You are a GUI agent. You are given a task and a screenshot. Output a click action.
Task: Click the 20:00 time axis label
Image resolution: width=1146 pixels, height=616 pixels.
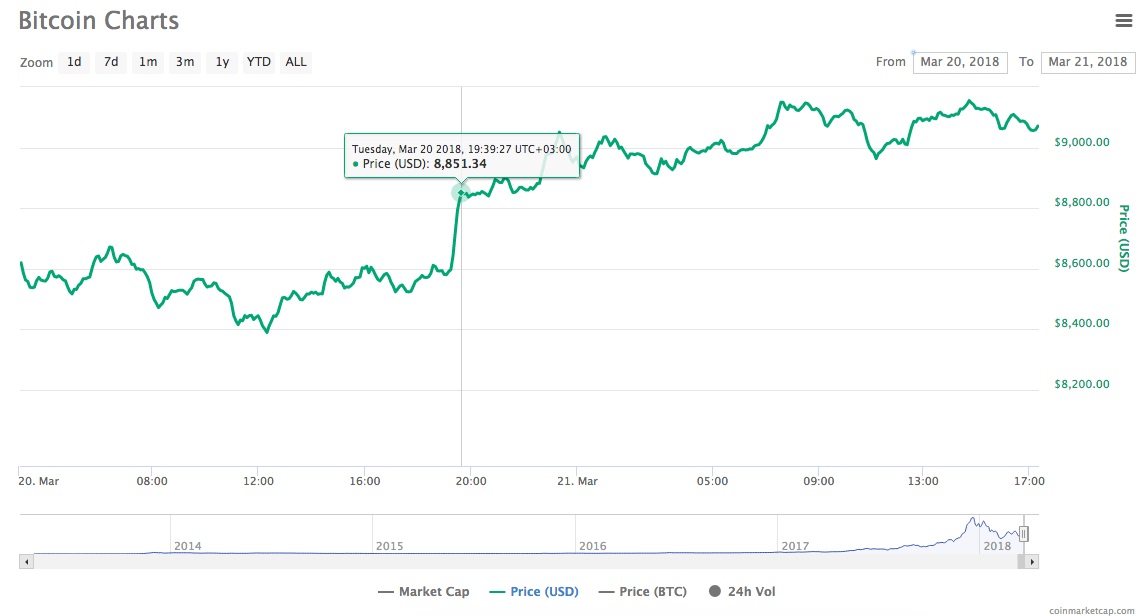471,481
